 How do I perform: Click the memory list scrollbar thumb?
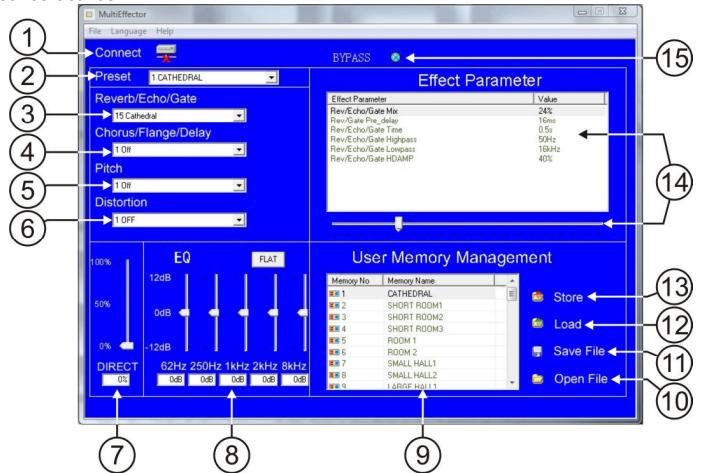point(512,294)
